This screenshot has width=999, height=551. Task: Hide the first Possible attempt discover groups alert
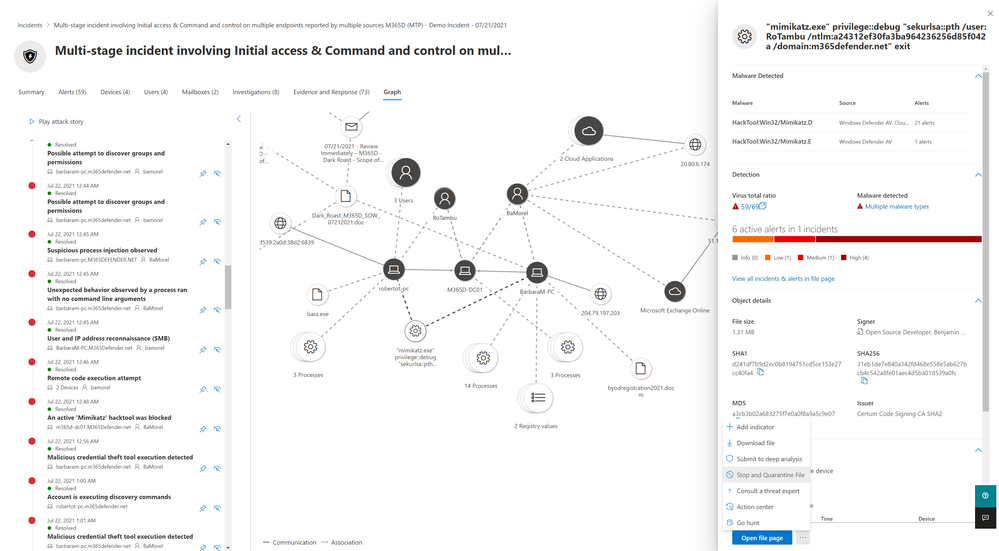click(217, 173)
